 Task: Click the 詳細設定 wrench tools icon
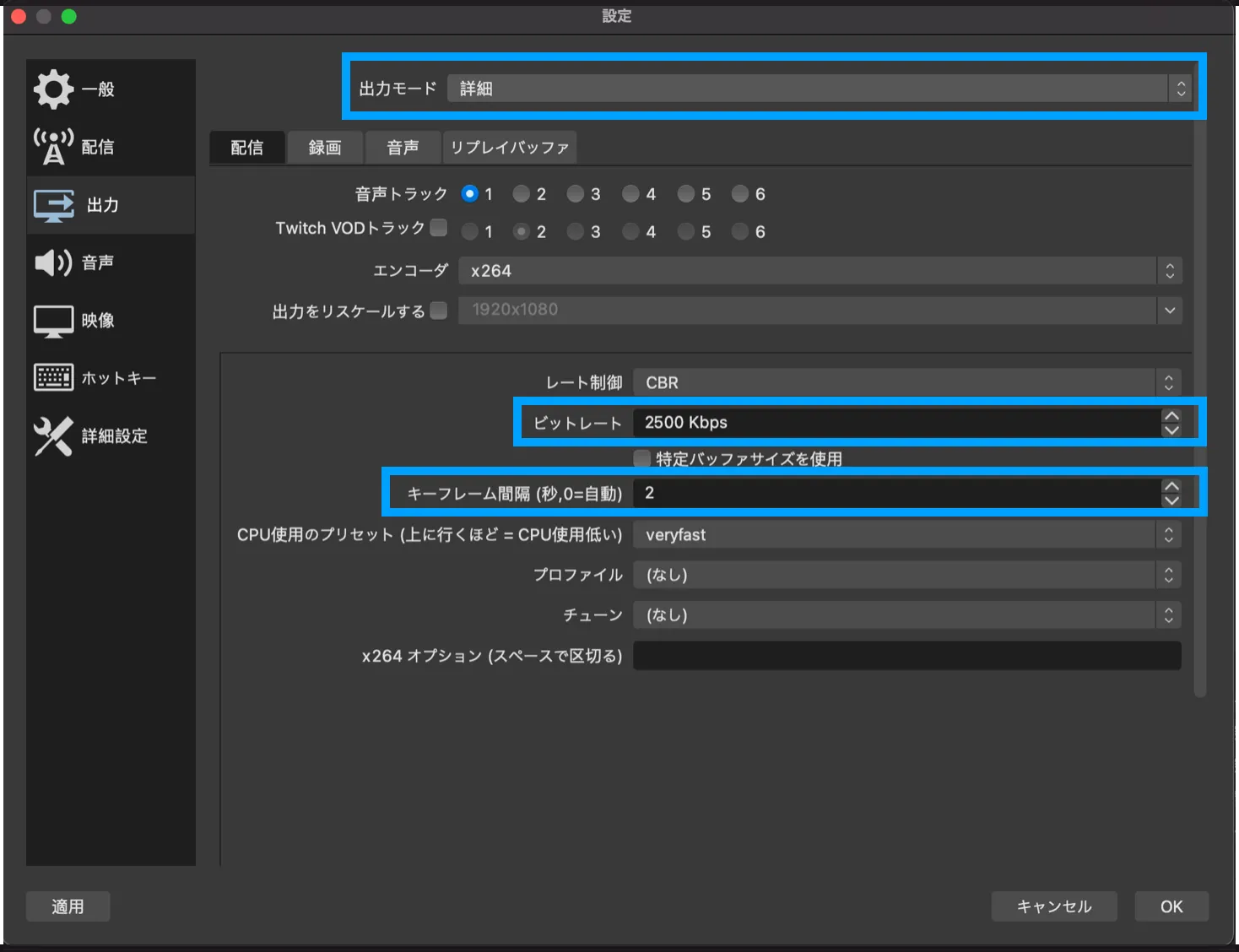point(53,435)
